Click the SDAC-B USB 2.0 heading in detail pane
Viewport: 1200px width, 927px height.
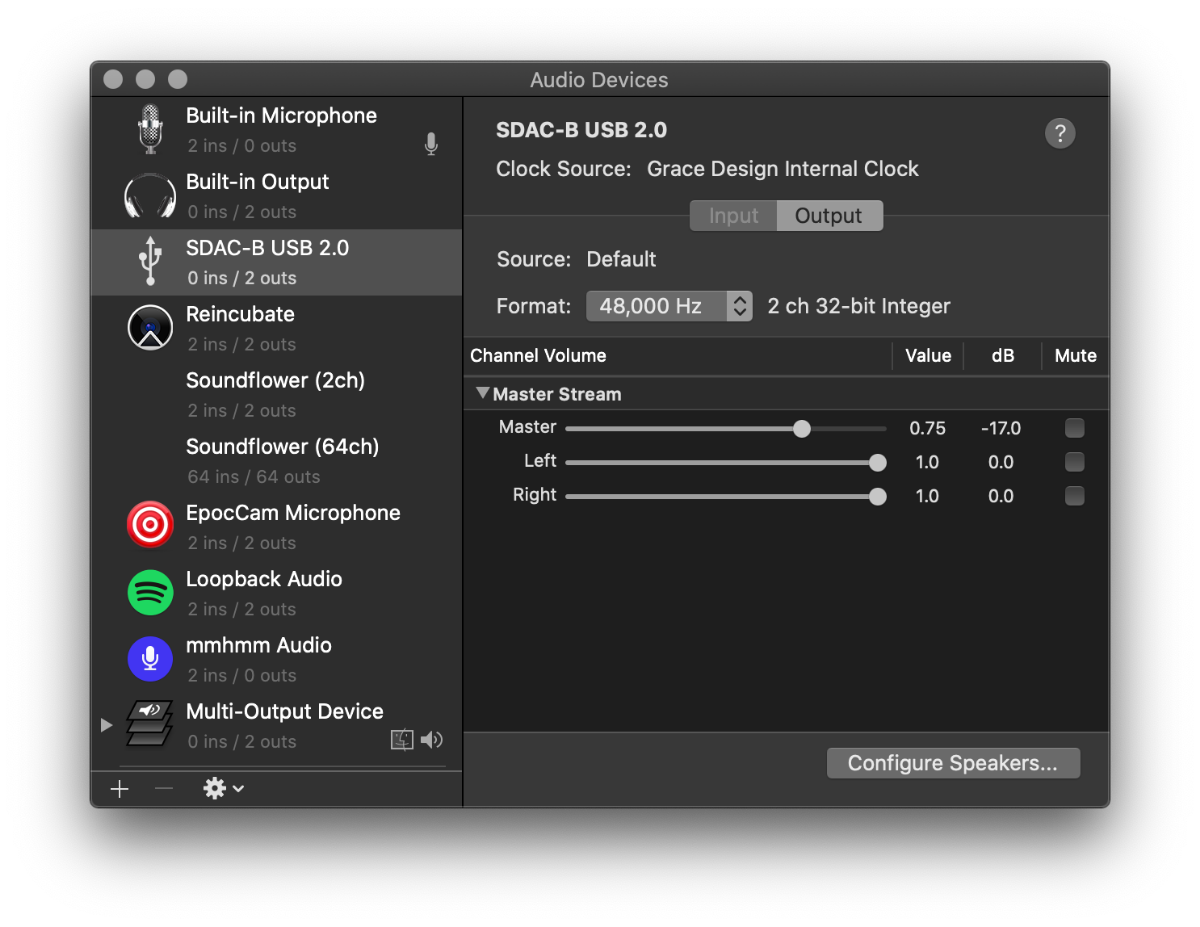coord(581,130)
